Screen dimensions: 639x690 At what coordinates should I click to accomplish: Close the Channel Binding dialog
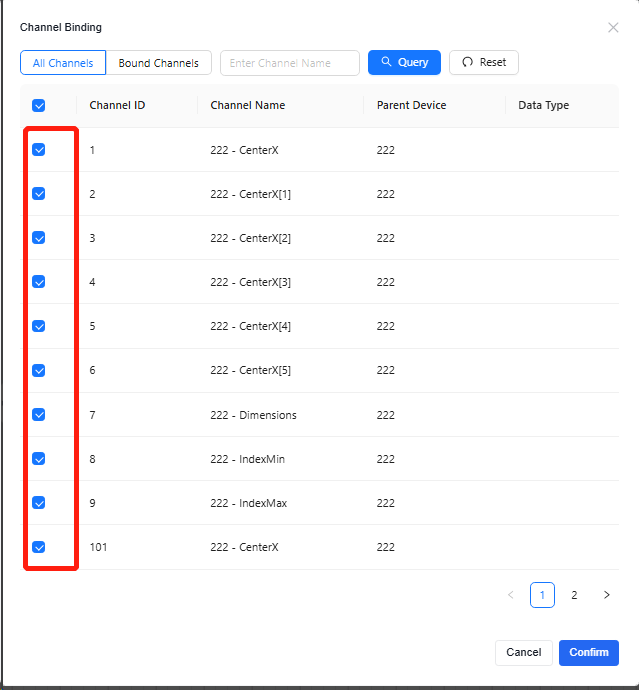pyautogui.click(x=613, y=28)
